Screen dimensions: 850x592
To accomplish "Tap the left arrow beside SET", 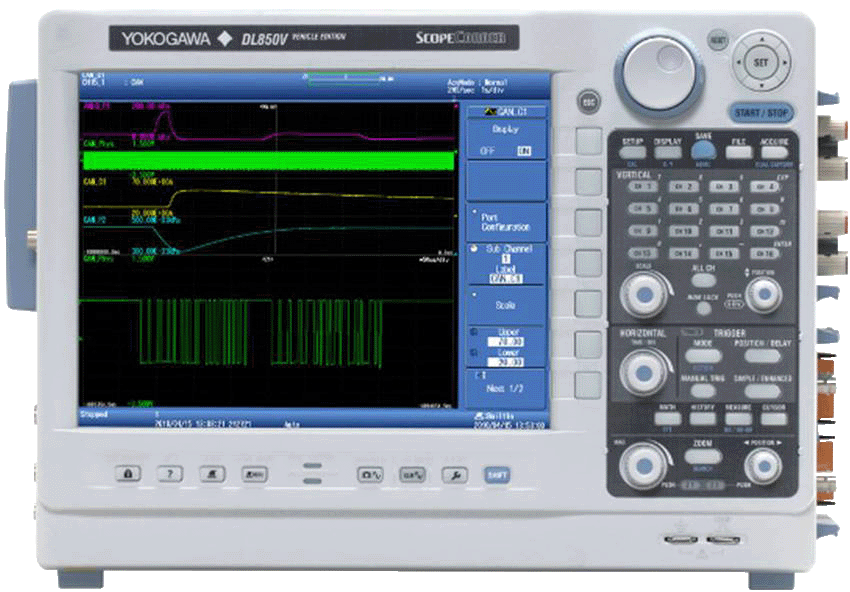I will [738, 62].
